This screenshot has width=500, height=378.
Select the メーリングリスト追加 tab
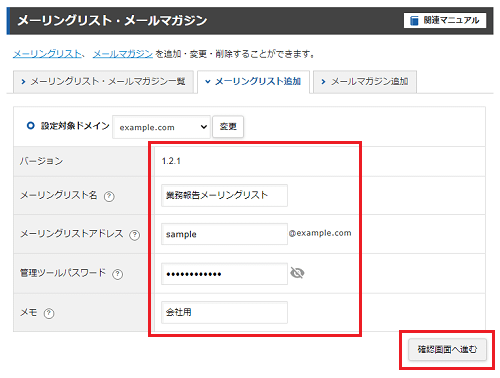tap(254, 82)
